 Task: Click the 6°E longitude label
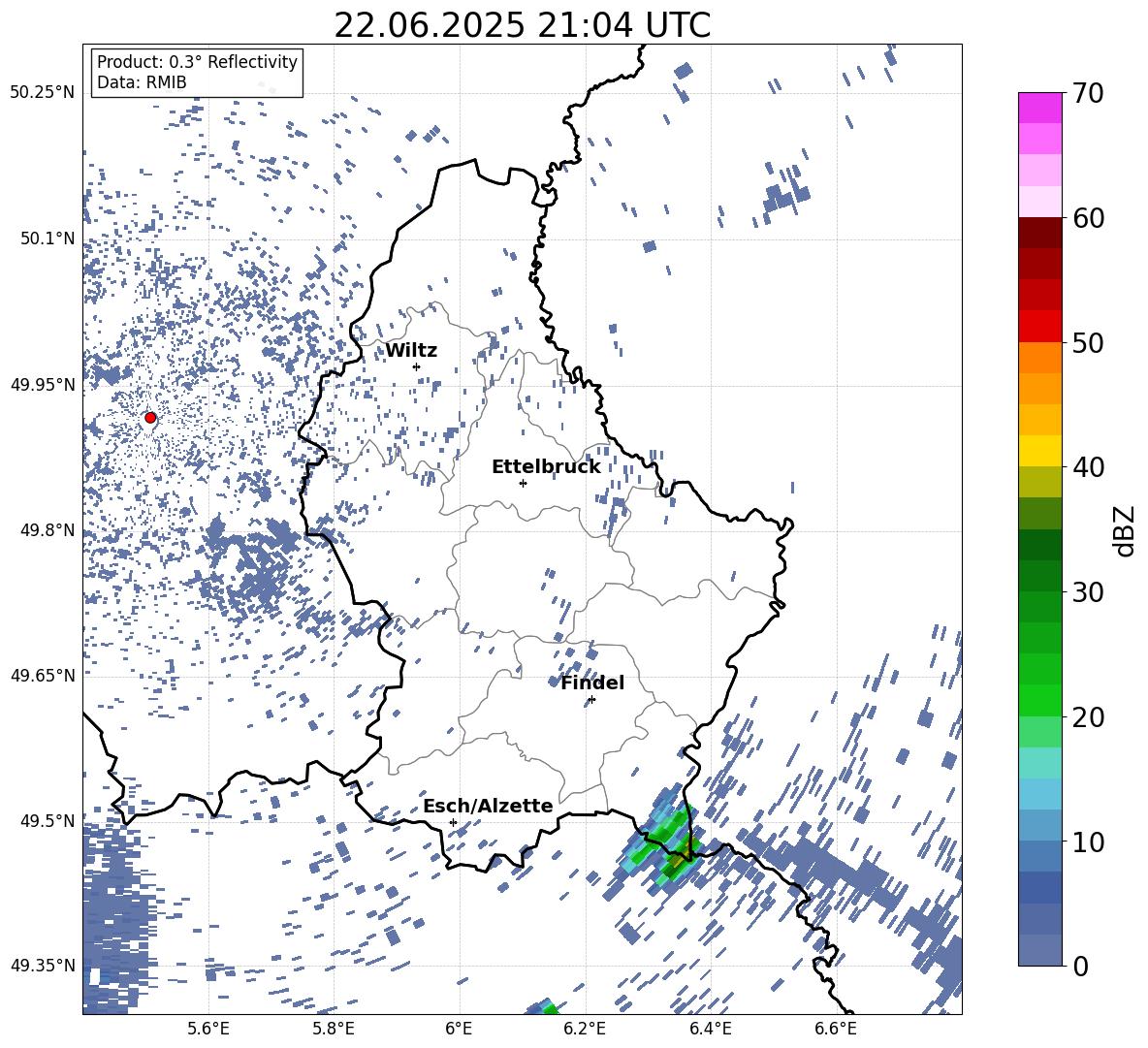tap(459, 1029)
